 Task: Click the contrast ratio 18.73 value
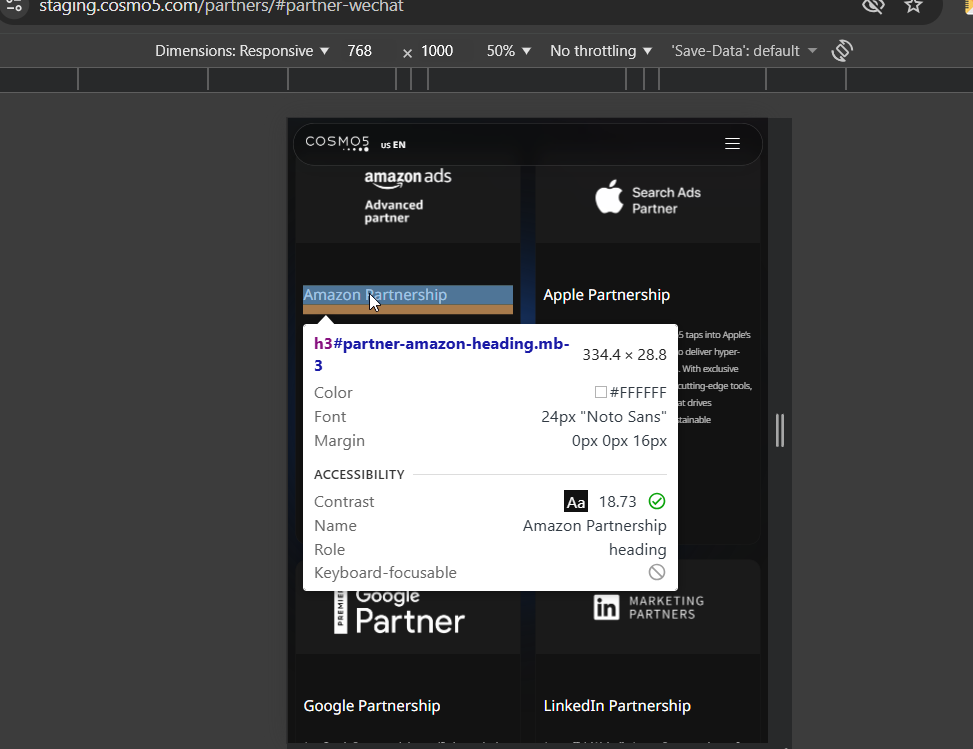(617, 501)
